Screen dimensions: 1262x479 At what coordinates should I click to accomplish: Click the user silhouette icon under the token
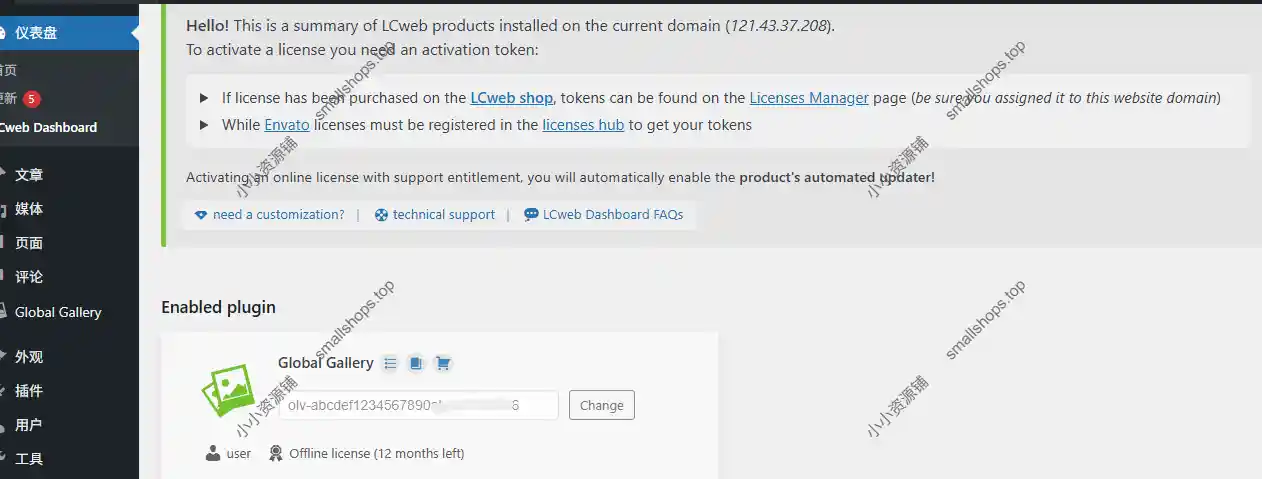click(x=213, y=453)
